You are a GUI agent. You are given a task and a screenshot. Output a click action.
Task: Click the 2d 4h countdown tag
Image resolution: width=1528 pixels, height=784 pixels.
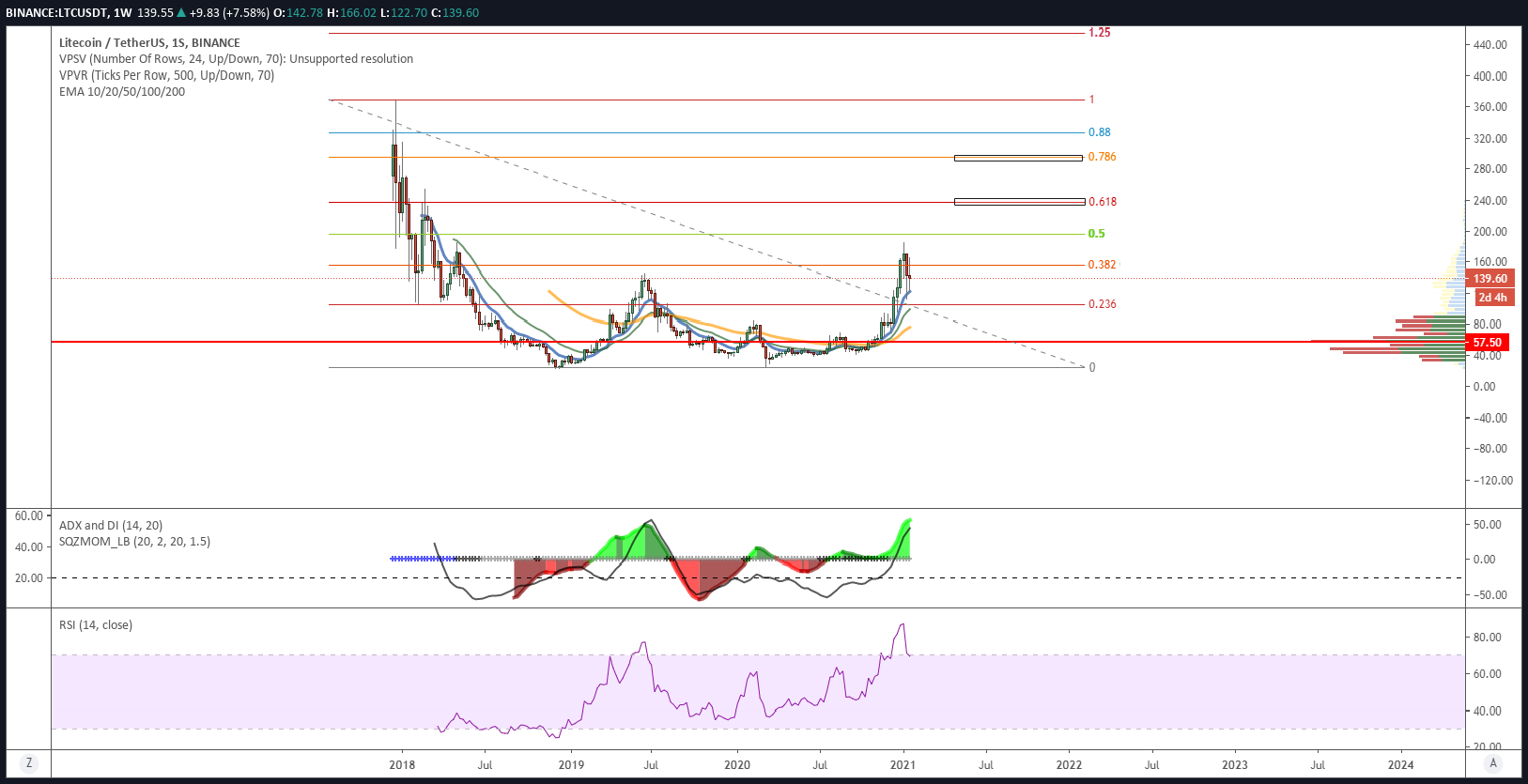point(1492,298)
